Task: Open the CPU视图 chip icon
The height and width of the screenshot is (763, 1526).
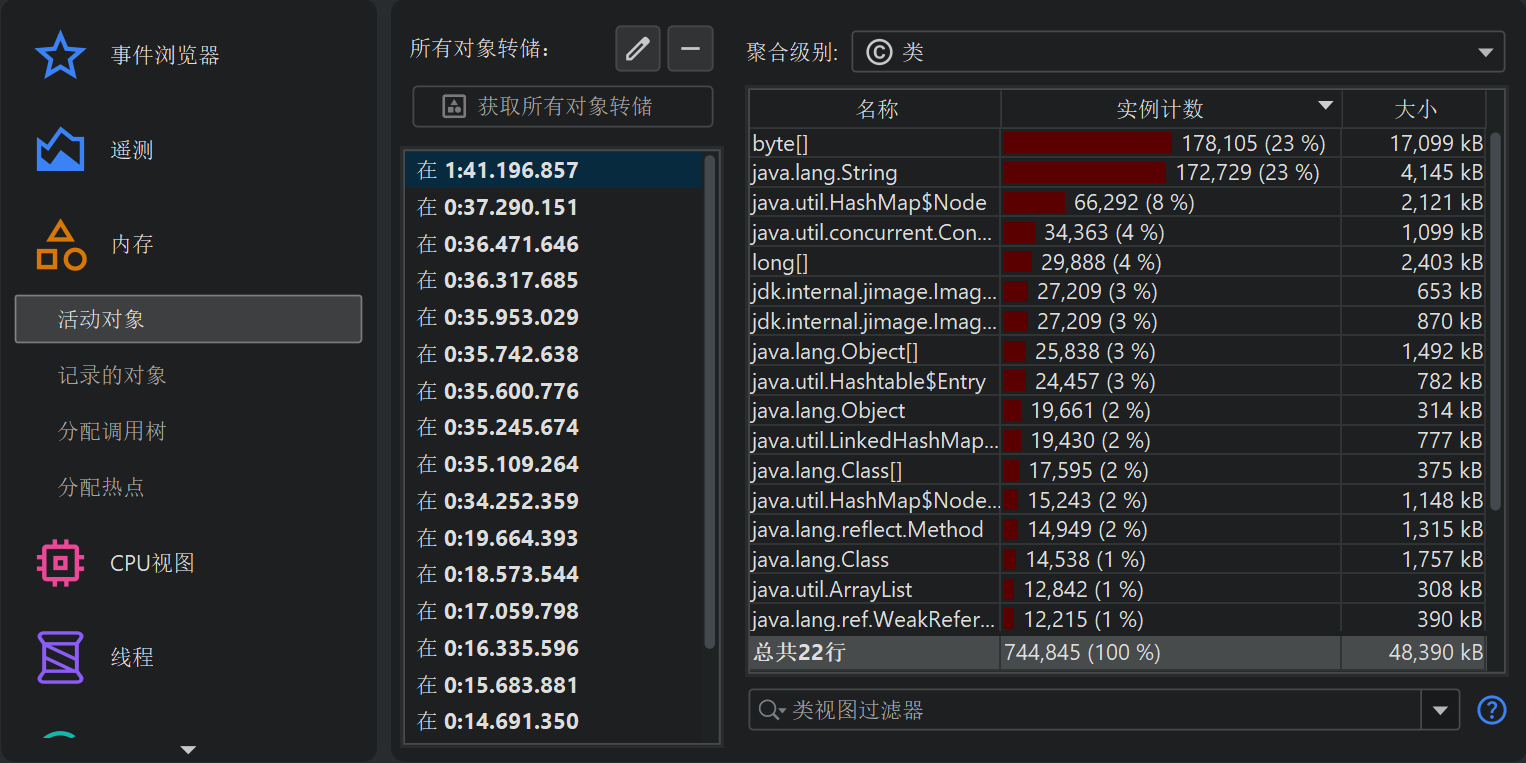Action: [x=60, y=563]
